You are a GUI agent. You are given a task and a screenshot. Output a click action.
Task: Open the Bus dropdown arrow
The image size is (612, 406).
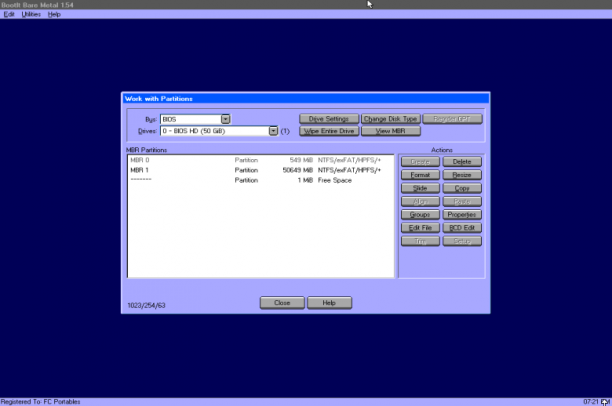tap(226, 119)
